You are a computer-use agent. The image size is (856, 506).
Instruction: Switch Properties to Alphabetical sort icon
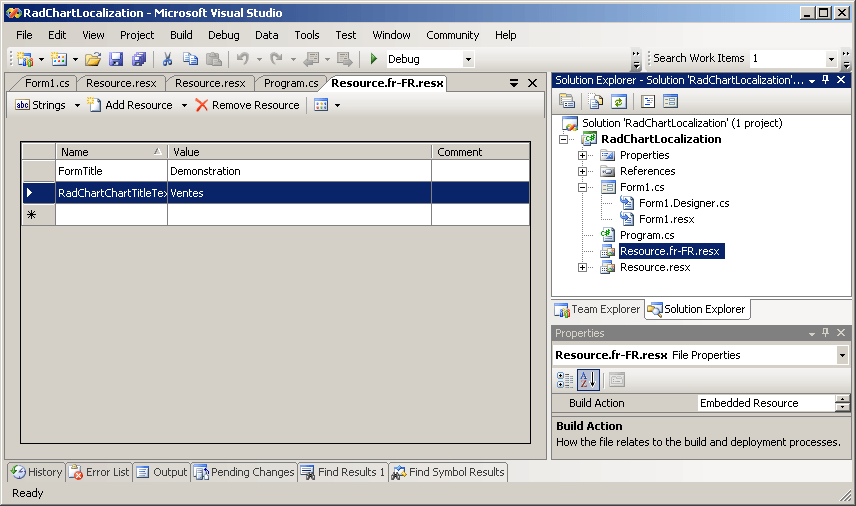coord(588,380)
